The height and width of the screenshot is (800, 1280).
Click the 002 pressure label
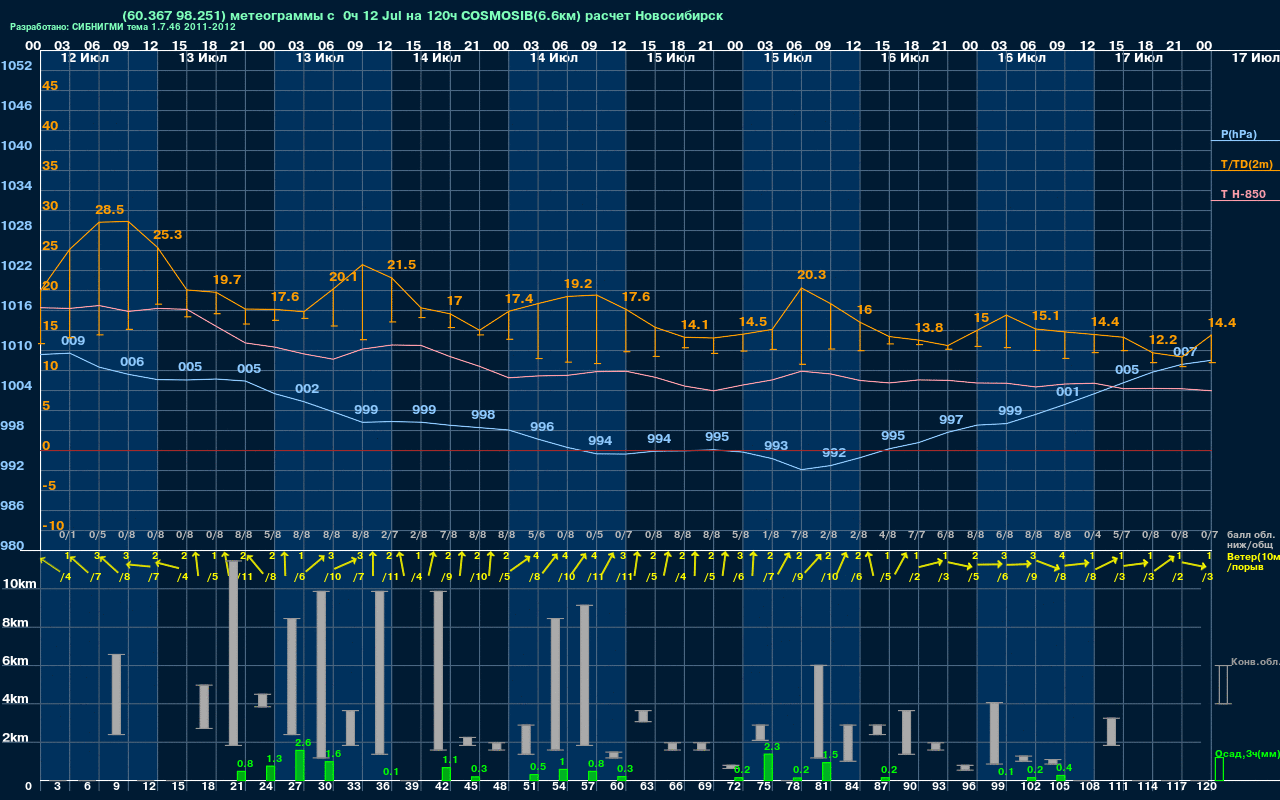click(307, 389)
